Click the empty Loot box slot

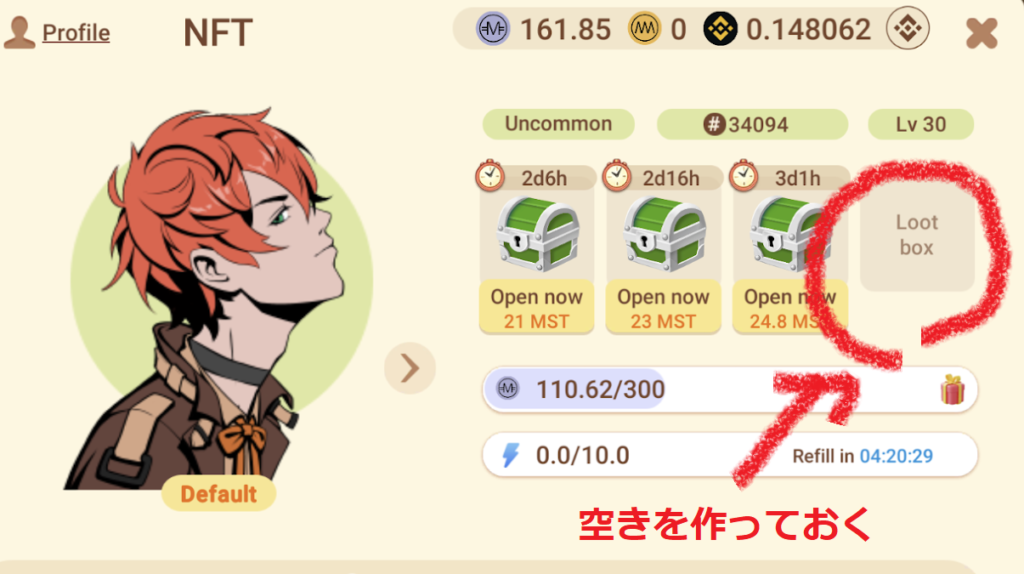[x=917, y=235]
